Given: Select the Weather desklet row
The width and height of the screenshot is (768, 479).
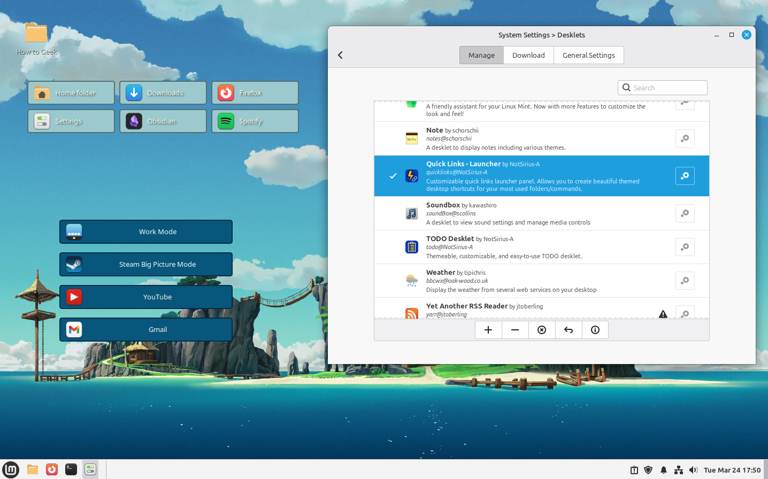Looking at the screenshot, I should pyautogui.click(x=541, y=281).
